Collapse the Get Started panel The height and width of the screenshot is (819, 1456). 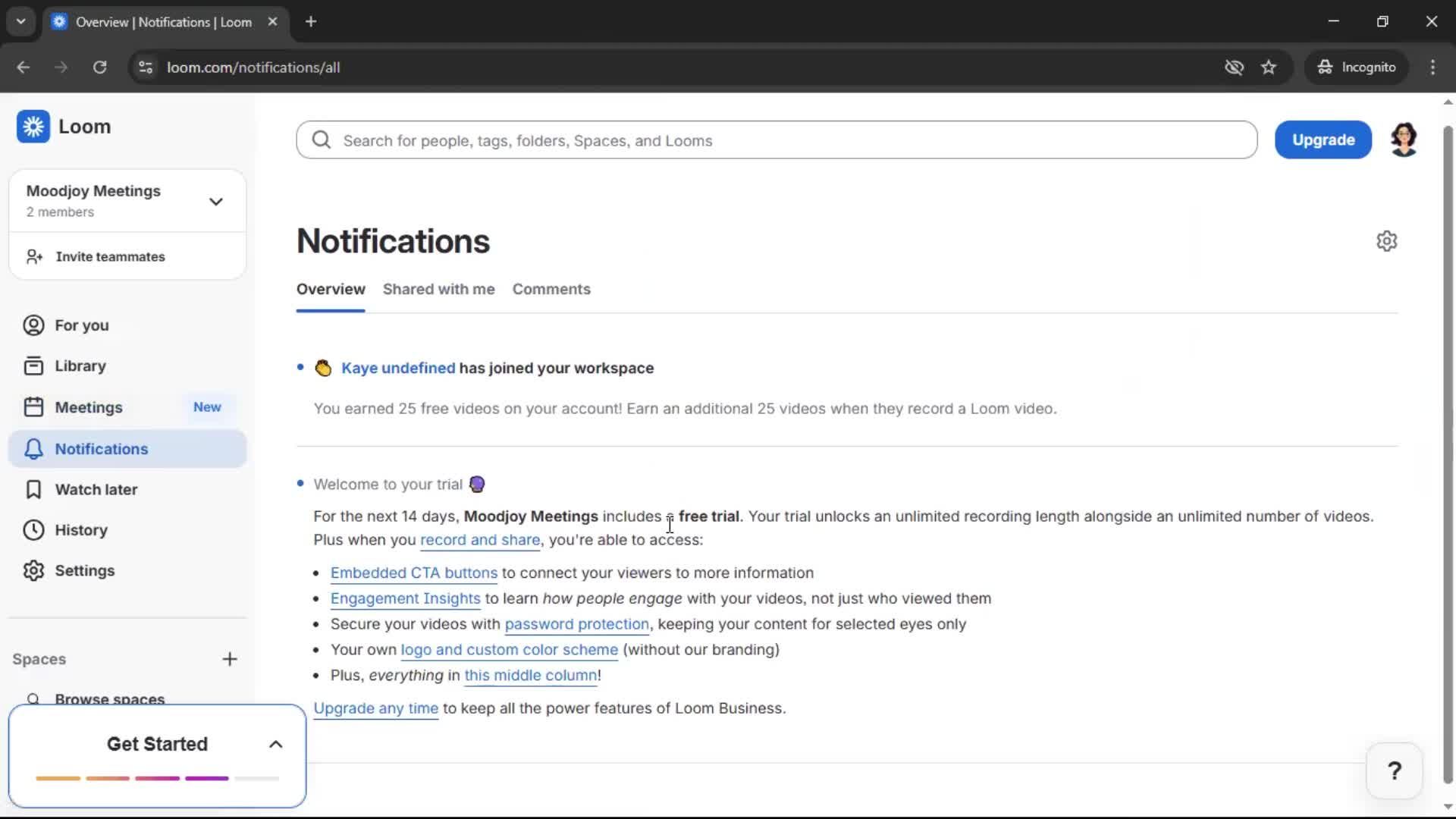[x=275, y=744]
